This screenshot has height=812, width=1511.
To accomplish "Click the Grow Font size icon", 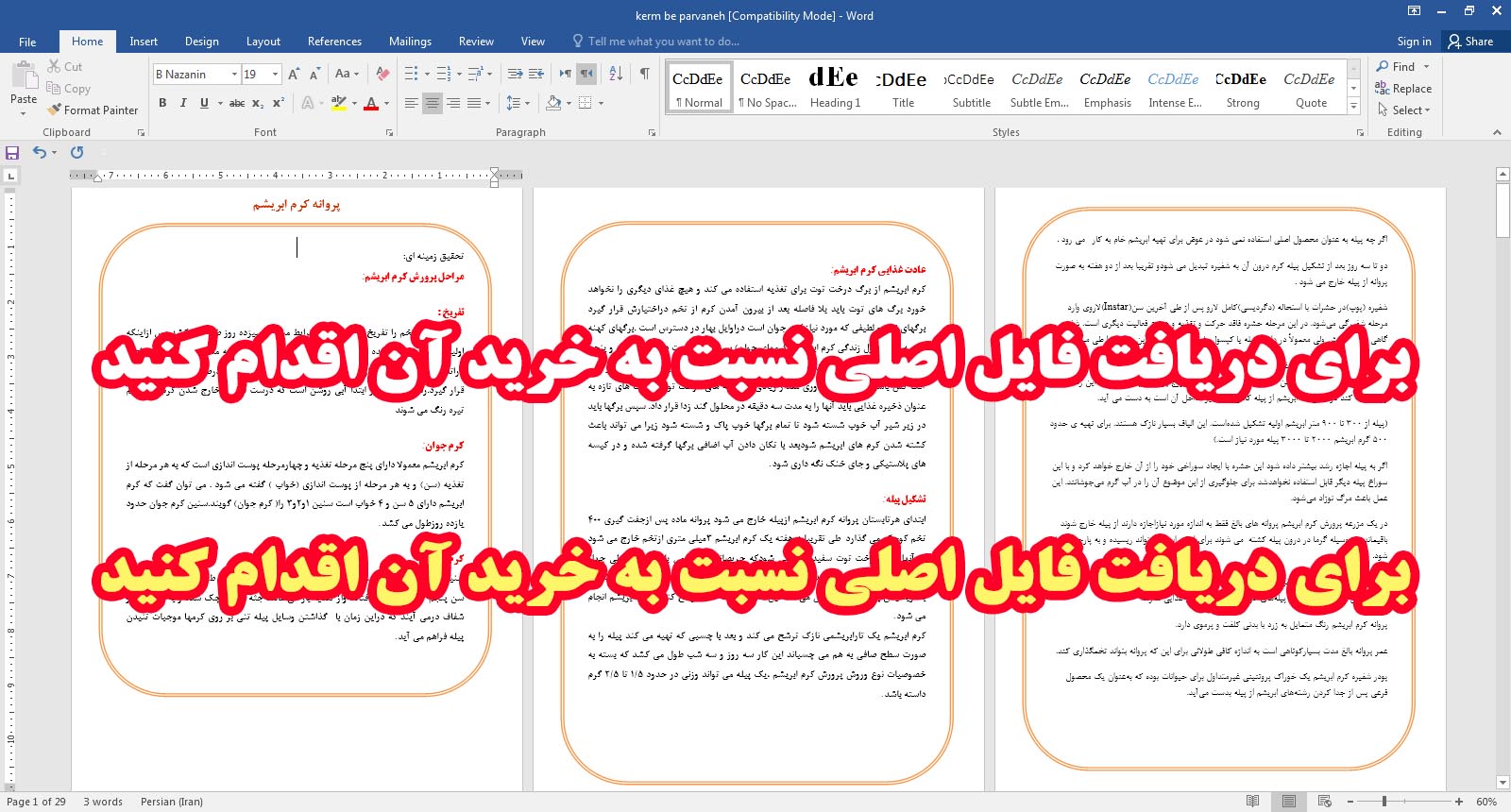I will pyautogui.click(x=294, y=74).
